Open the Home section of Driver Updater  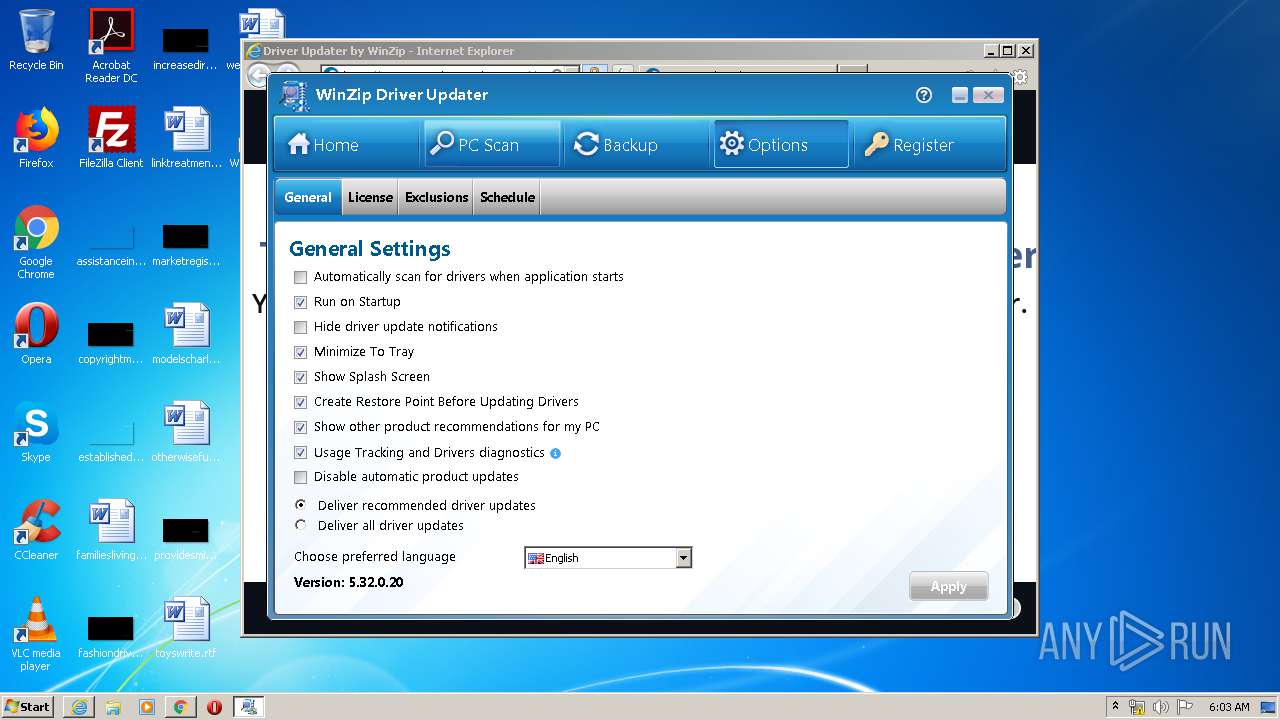click(x=346, y=145)
